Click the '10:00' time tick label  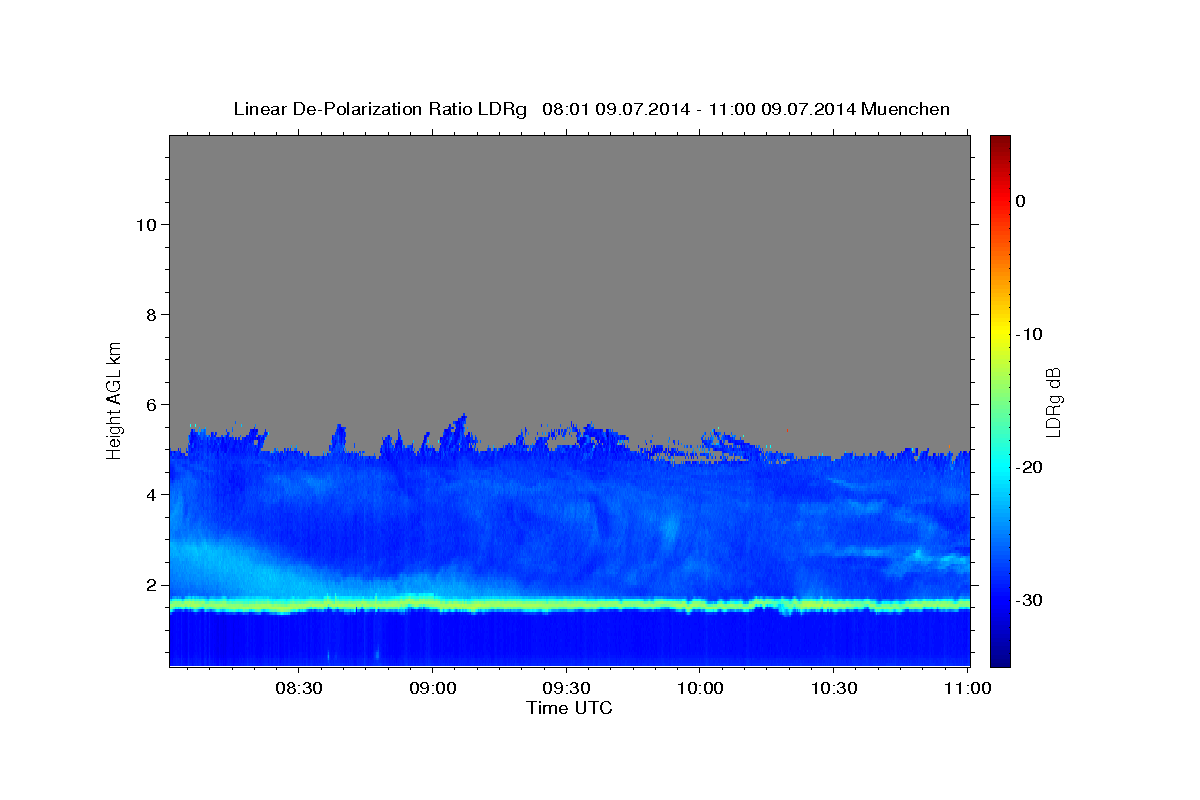pyautogui.click(x=700, y=689)
